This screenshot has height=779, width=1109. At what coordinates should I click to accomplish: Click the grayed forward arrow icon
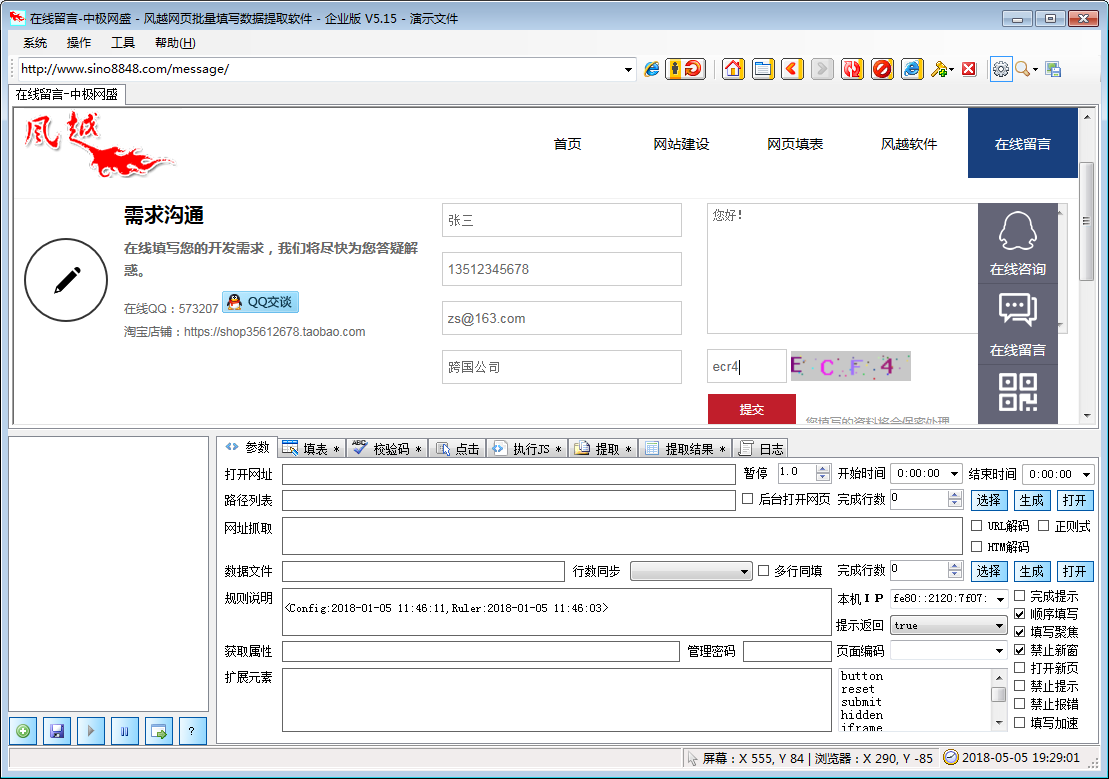pyautogui.click(x=822, y=69)
